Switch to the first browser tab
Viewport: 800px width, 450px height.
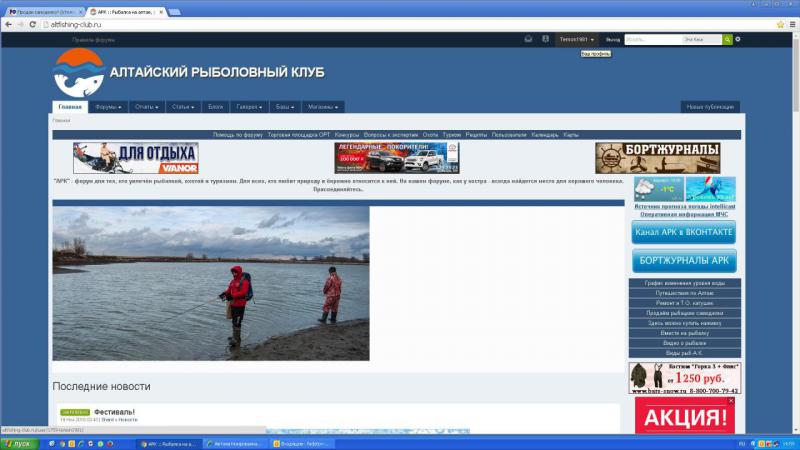45,12
